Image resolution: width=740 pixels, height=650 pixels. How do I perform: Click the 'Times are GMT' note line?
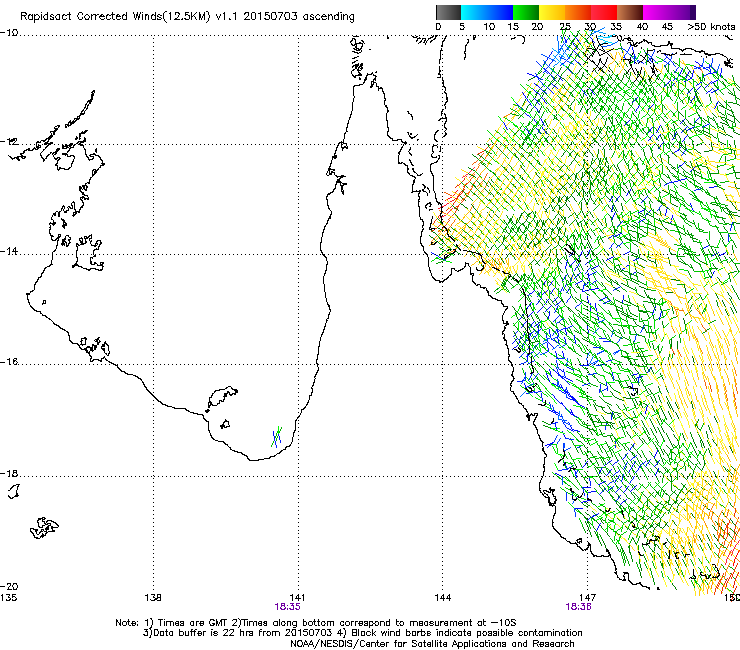[316, 623]
